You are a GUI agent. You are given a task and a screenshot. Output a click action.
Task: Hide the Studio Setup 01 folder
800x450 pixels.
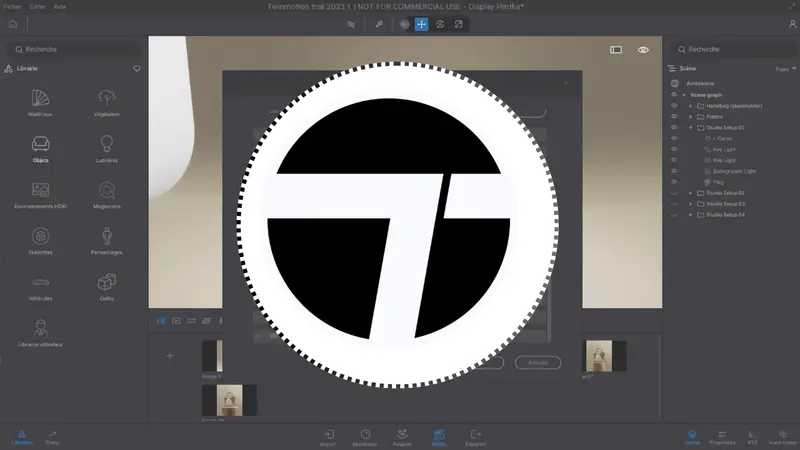(674, 127)
